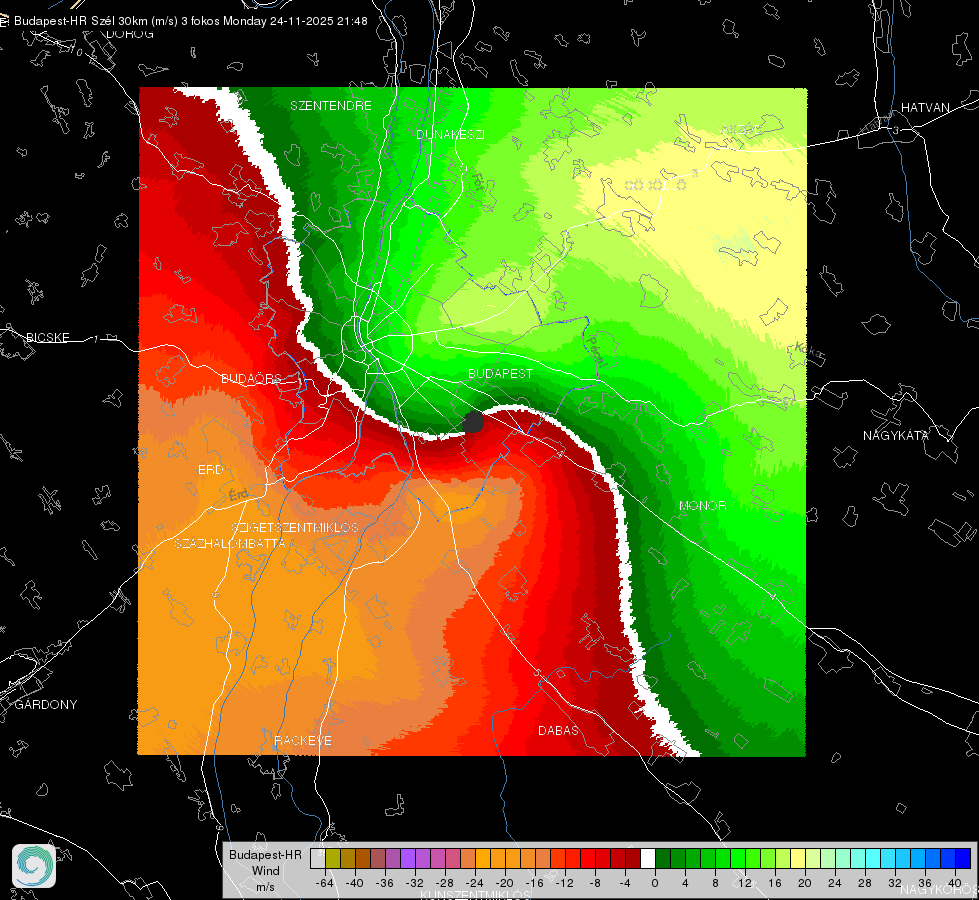
Task: Select the gray first legend swatch
Action: pyautogui.click(x=318, y=858)
